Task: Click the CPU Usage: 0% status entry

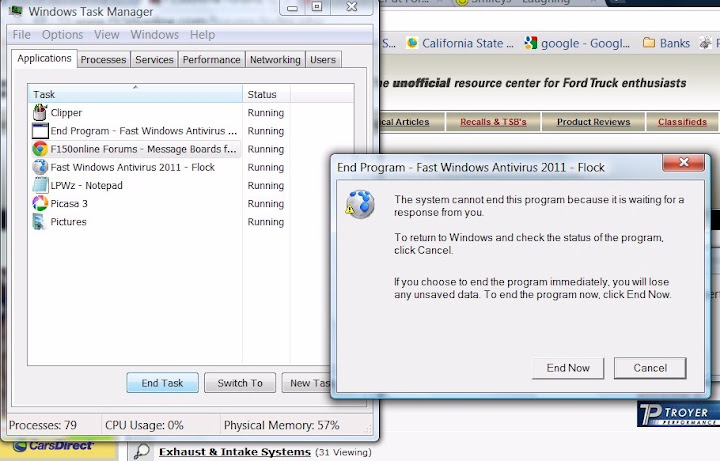Action: pos(144,425)
